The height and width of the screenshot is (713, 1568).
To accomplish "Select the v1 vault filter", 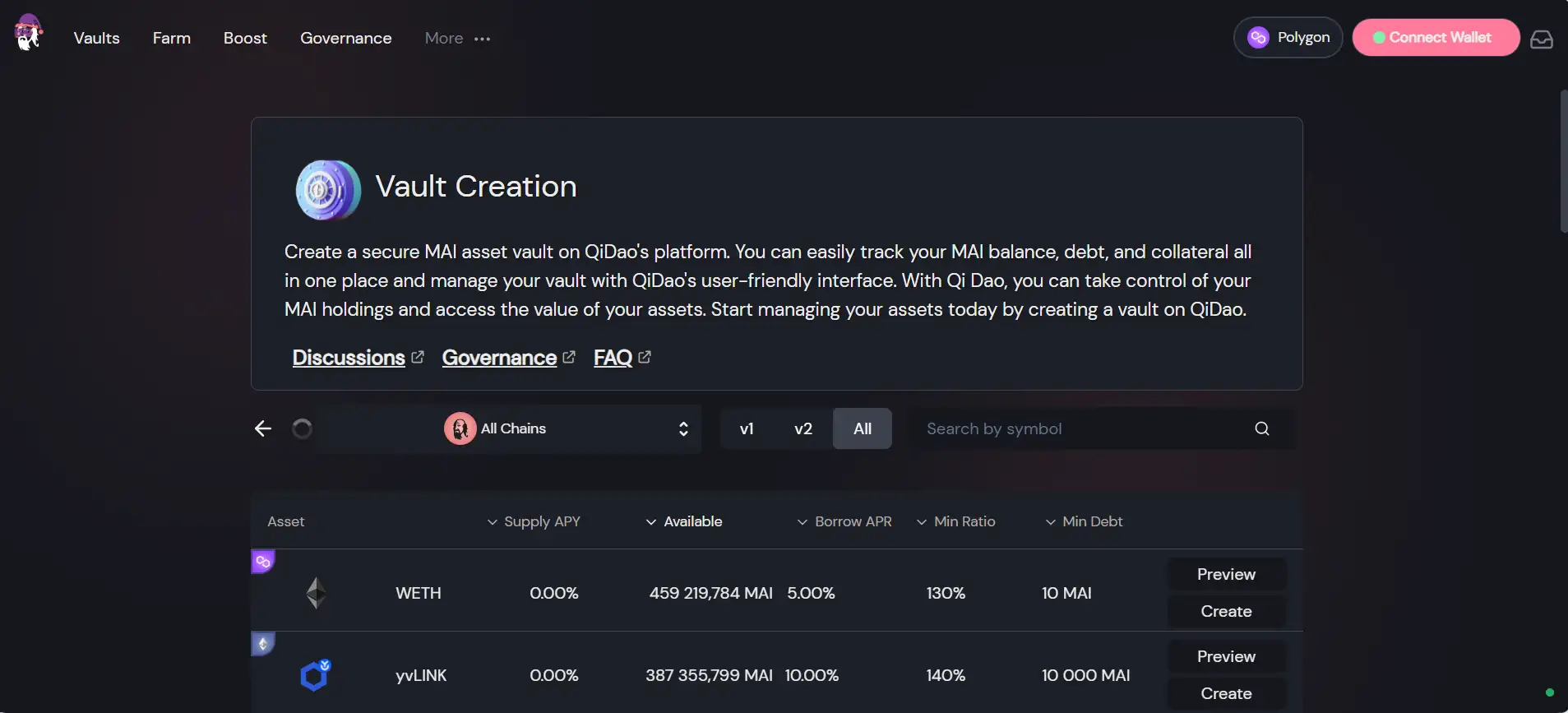I will coord(747,428).
